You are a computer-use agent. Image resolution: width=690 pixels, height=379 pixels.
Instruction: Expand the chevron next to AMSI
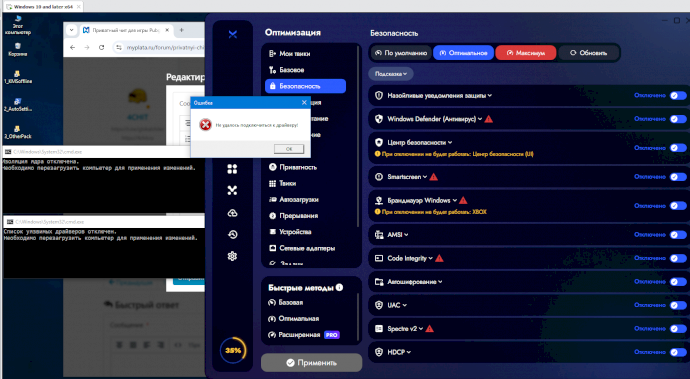(406, 235)
